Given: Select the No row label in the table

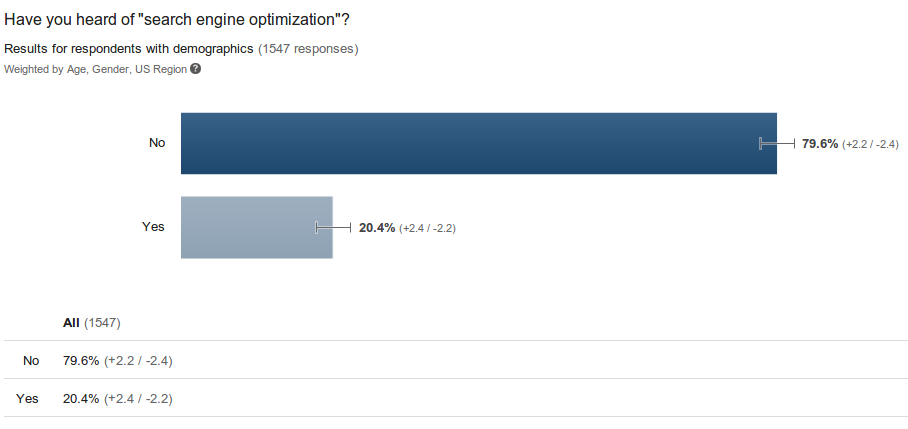Looking at the screenshot, I should click(31, 360).
